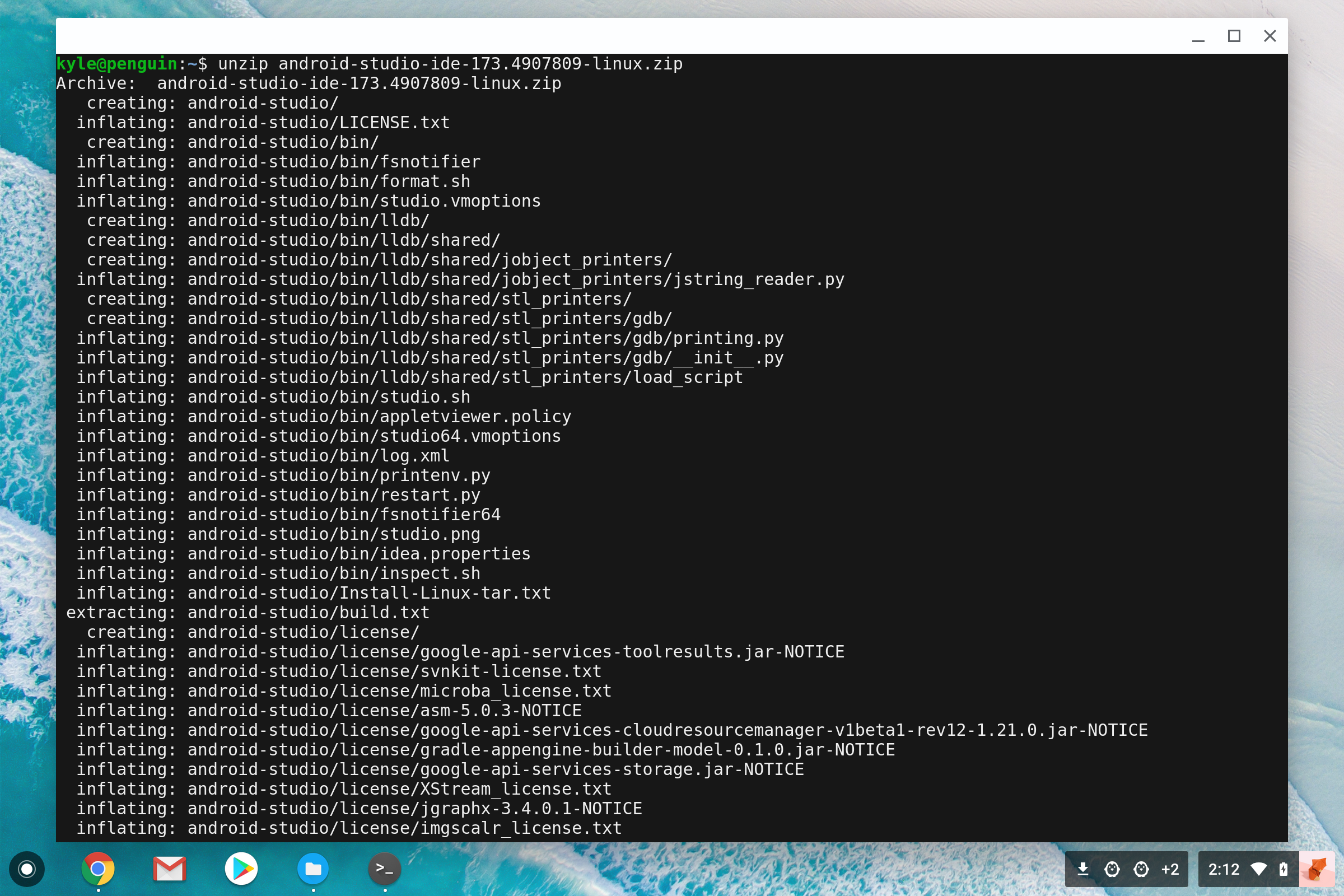Click the battery charging icon

[1284, 869]
